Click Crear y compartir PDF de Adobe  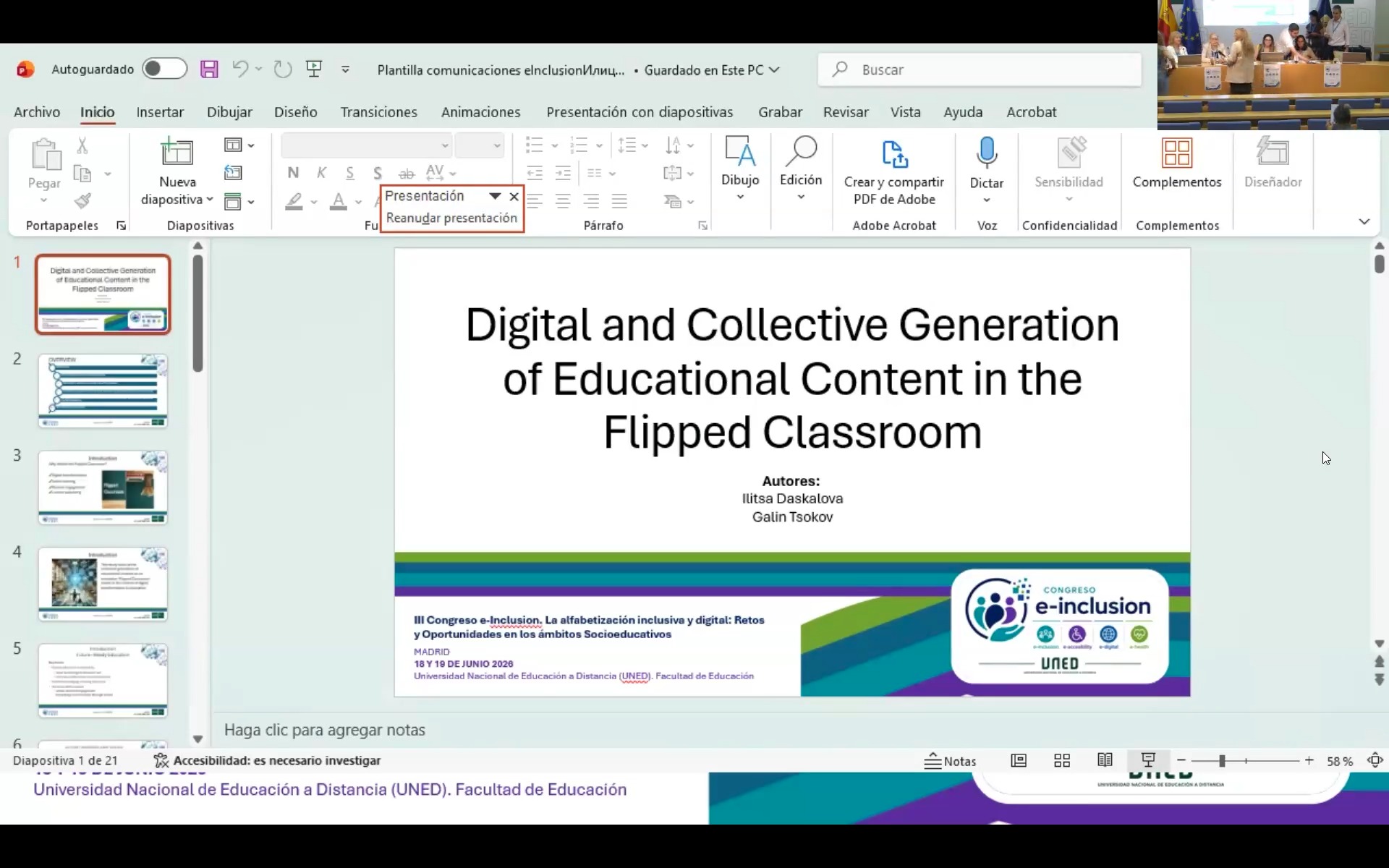[894, 171]
